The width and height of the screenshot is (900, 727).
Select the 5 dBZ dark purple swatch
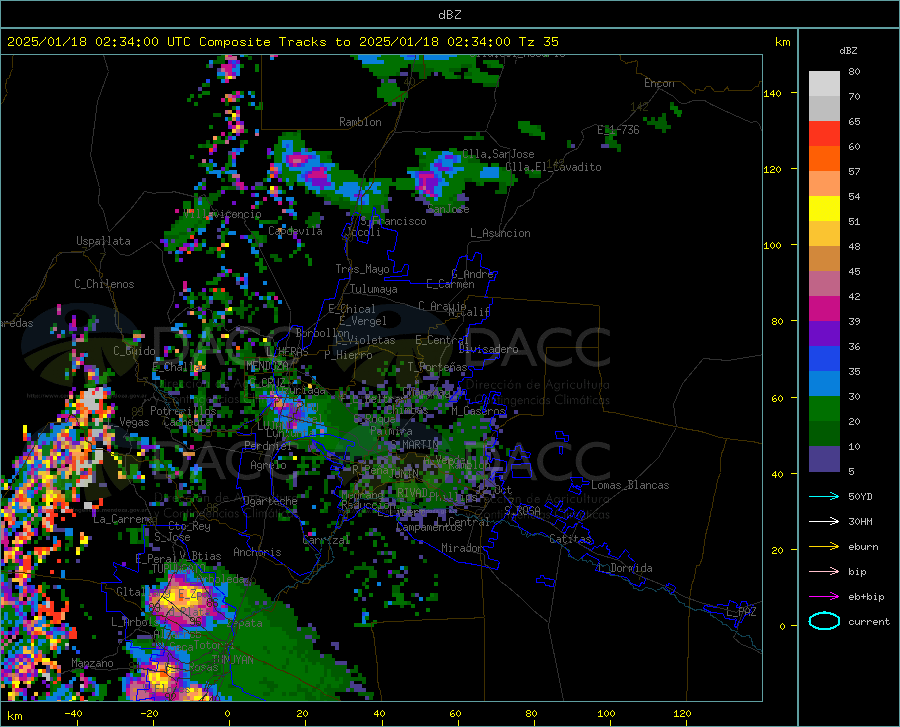click(x=824, y=459)
